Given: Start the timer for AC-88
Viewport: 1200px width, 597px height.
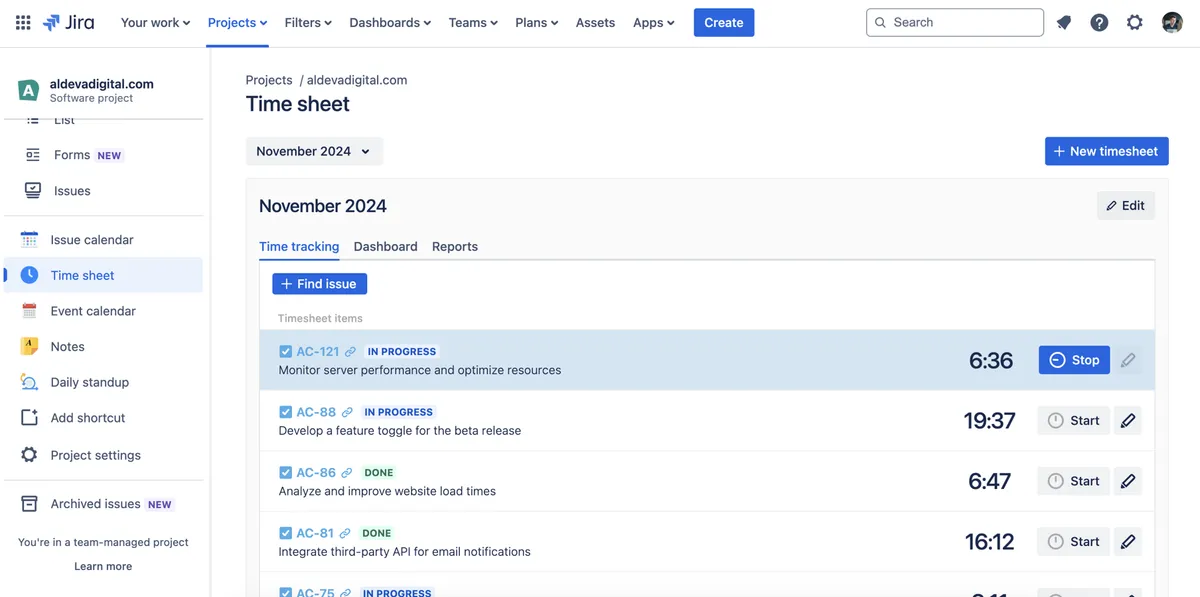Looking at the screenshot, I should coord(1074,421).
